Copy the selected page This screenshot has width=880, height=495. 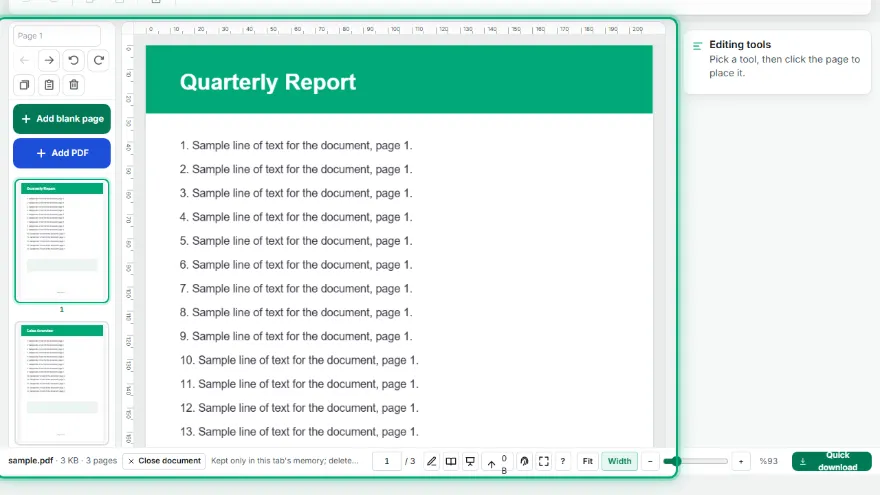point(24,85)
